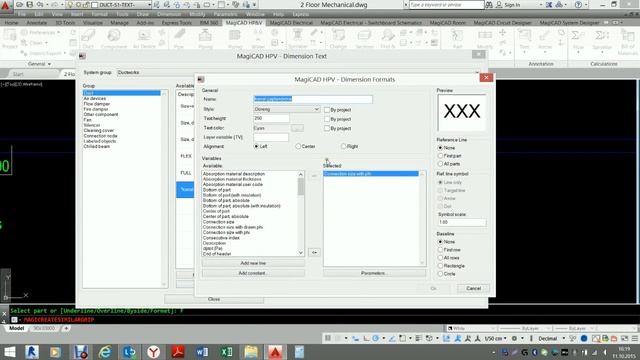The image size is (640, 360).
Task: Select Fire damper in the Group list
Action: pyautogui.click(x=96, y=109)
